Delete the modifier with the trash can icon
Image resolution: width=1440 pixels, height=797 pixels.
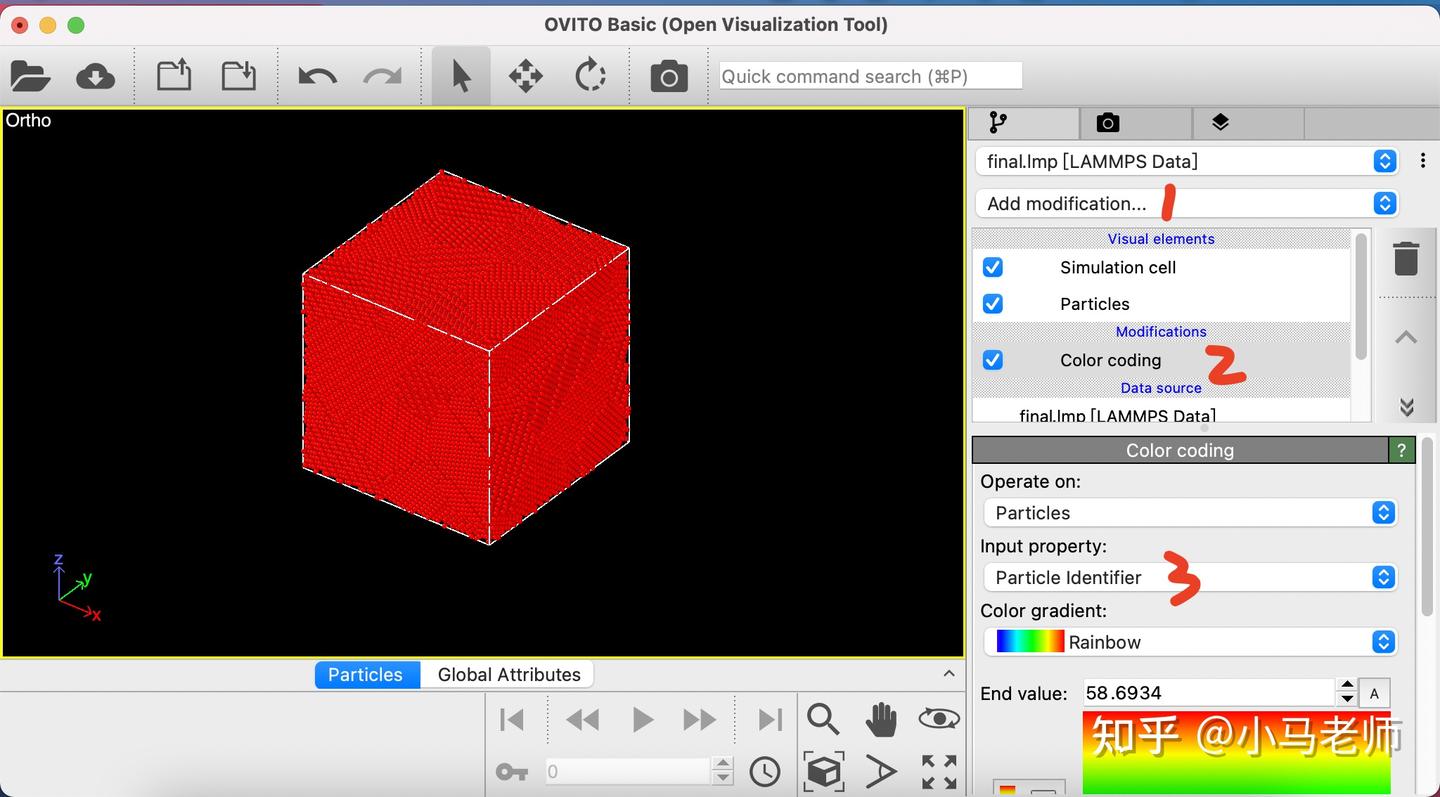(x=1406, y=258)
